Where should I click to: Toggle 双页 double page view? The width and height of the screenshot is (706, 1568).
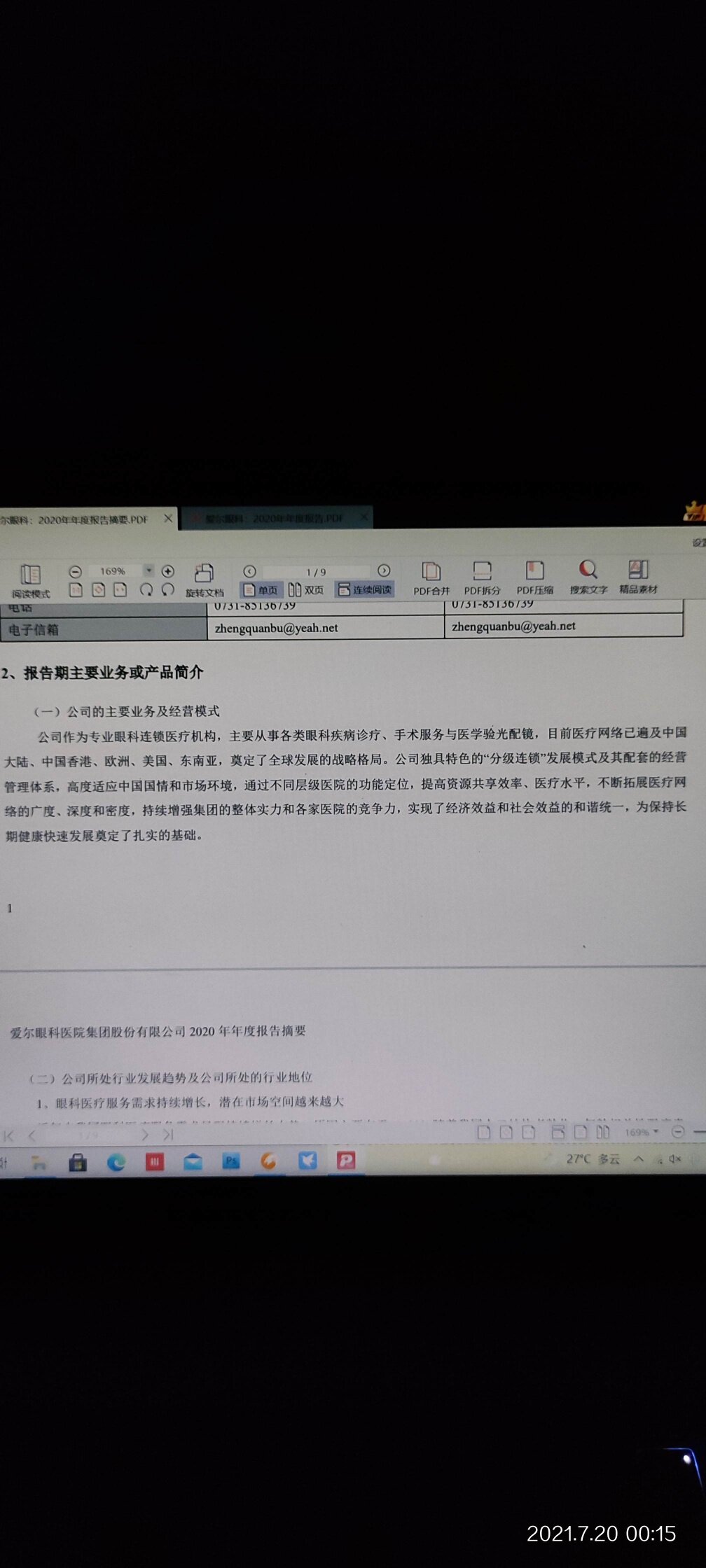point(307,590)
